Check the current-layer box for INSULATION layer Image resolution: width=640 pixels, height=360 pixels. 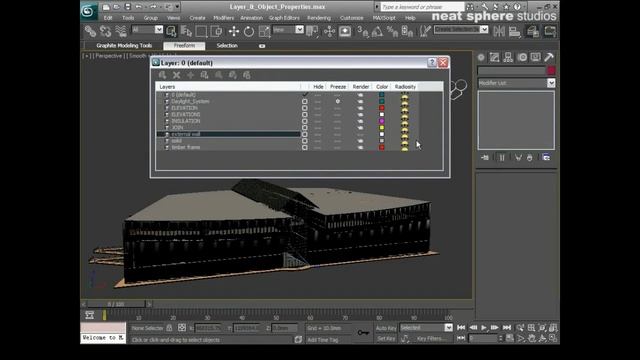(304, 121)
